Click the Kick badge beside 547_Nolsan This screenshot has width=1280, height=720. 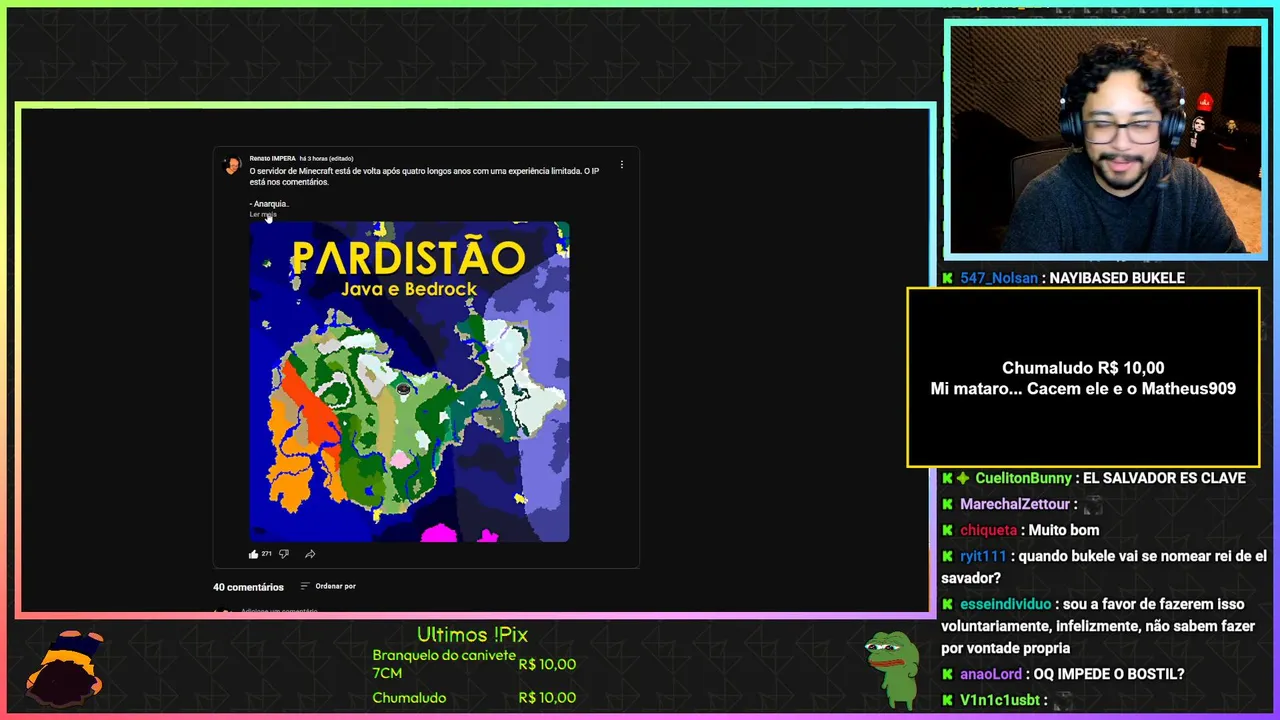pos(948,278)
